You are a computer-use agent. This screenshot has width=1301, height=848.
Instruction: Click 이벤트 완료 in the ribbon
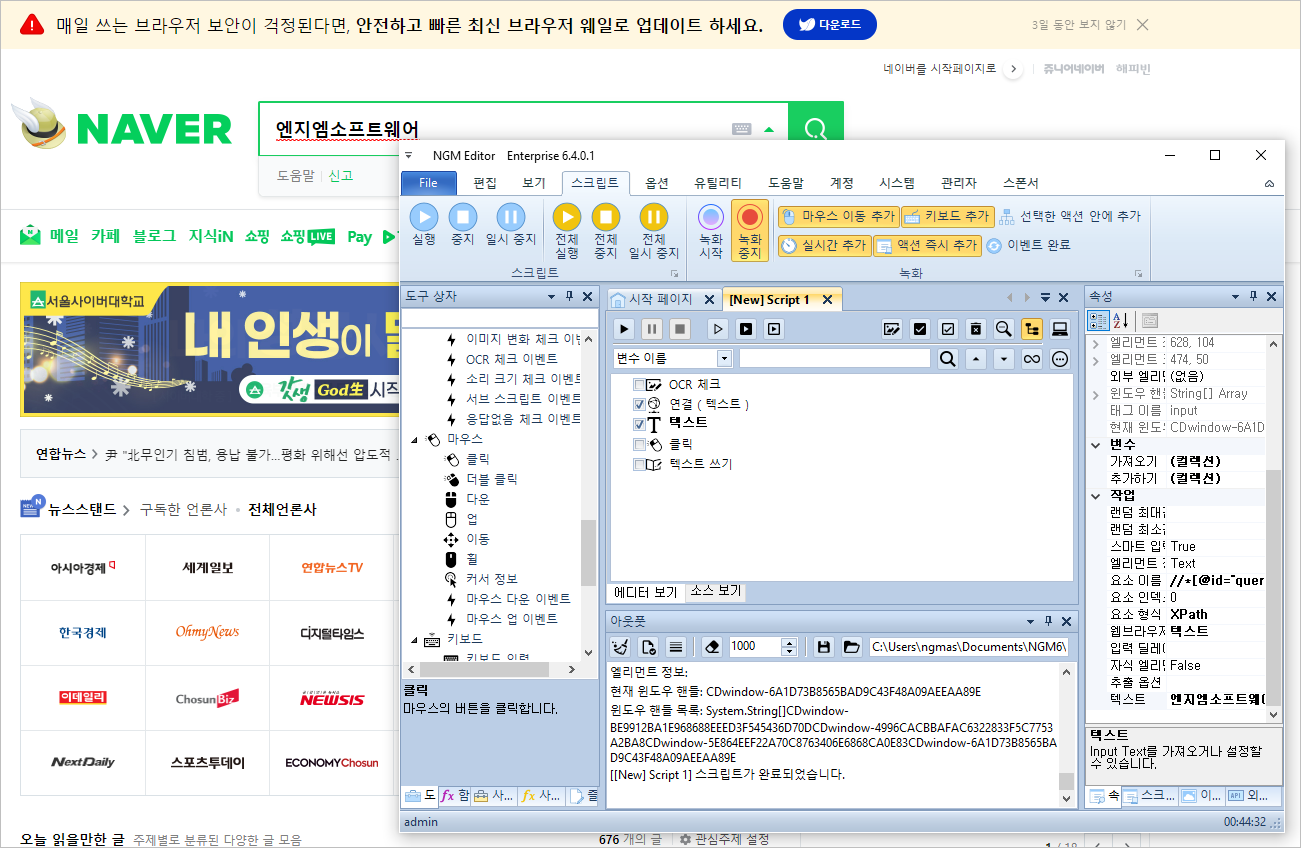click(x=1029, y=245)
